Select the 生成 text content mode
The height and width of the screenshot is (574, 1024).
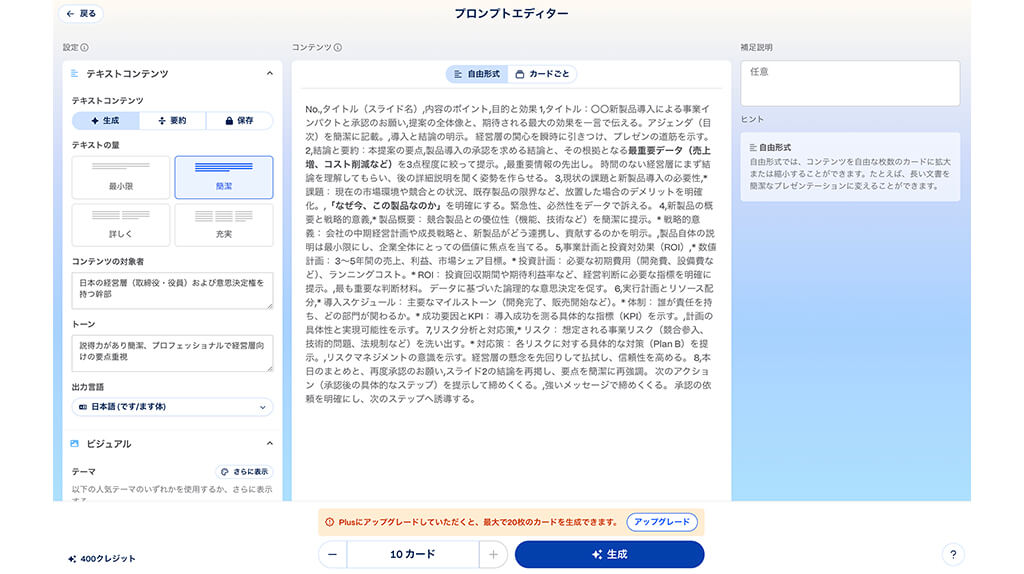[105, 121]
